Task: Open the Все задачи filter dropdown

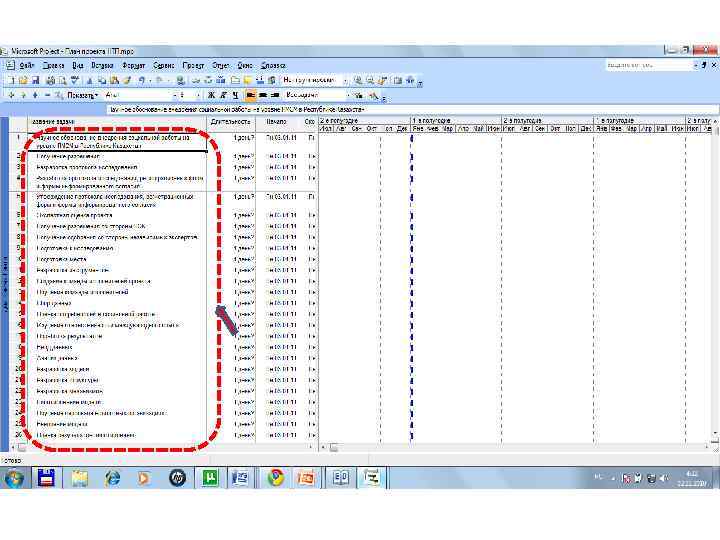Action: pyautogui.click(x=348, y=95)
